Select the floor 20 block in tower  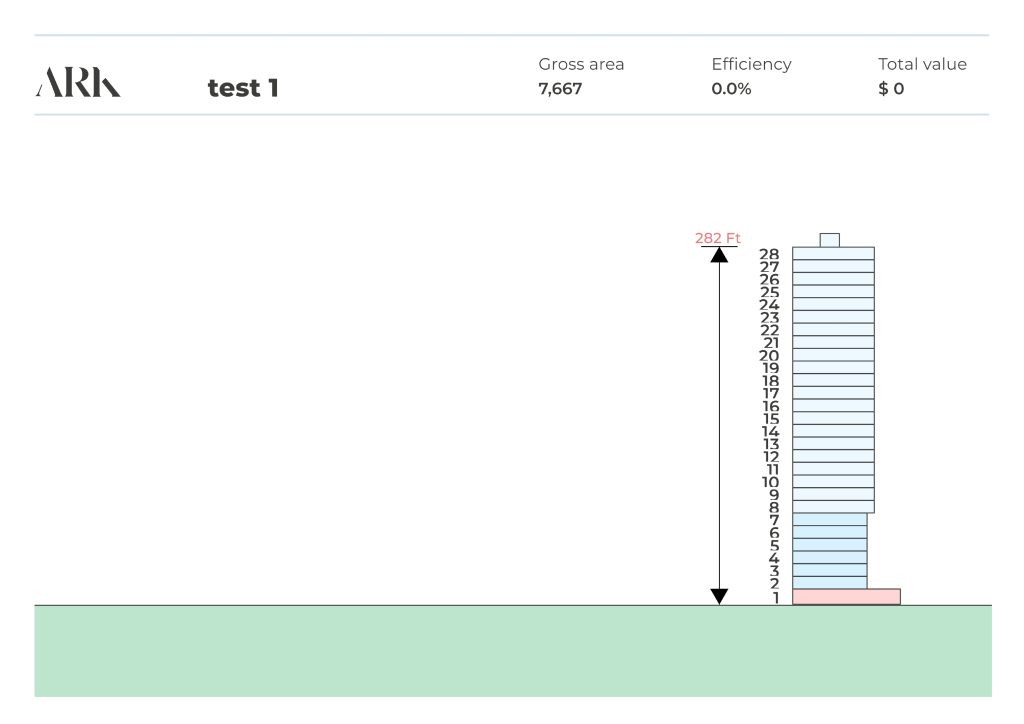click(x=833, y=355)
